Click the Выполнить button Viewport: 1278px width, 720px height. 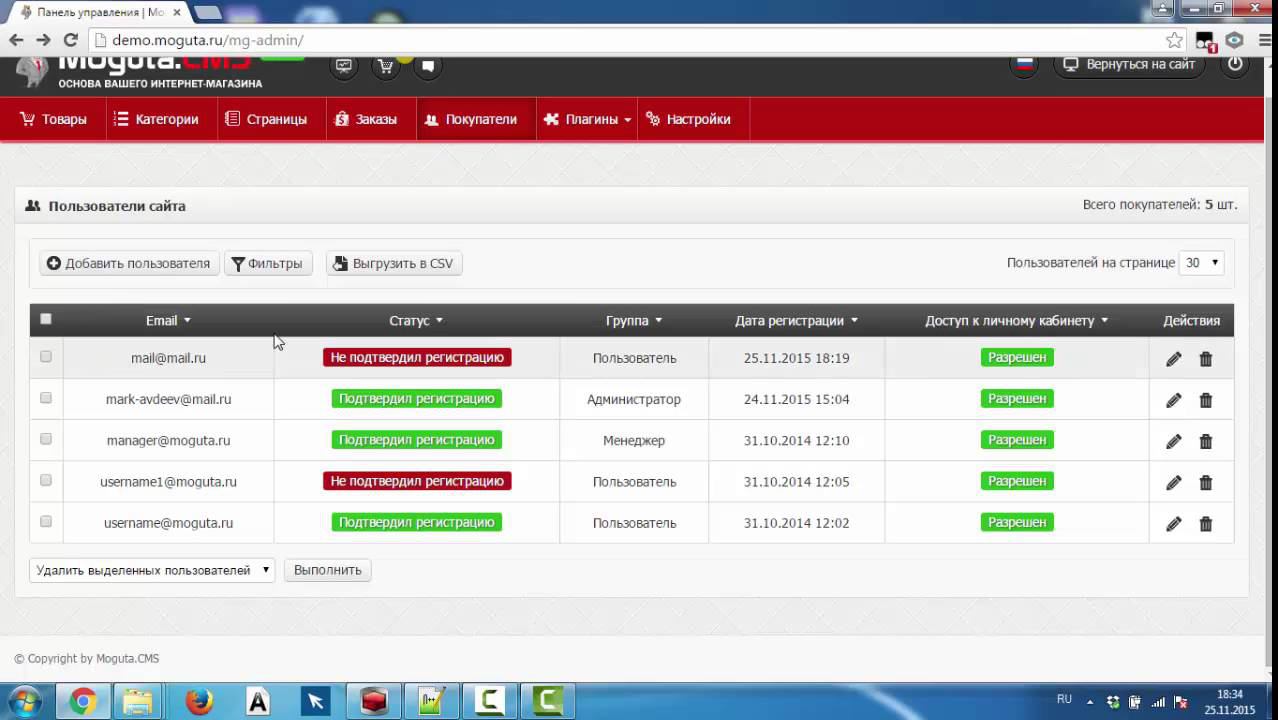click(x=328, y=570)
